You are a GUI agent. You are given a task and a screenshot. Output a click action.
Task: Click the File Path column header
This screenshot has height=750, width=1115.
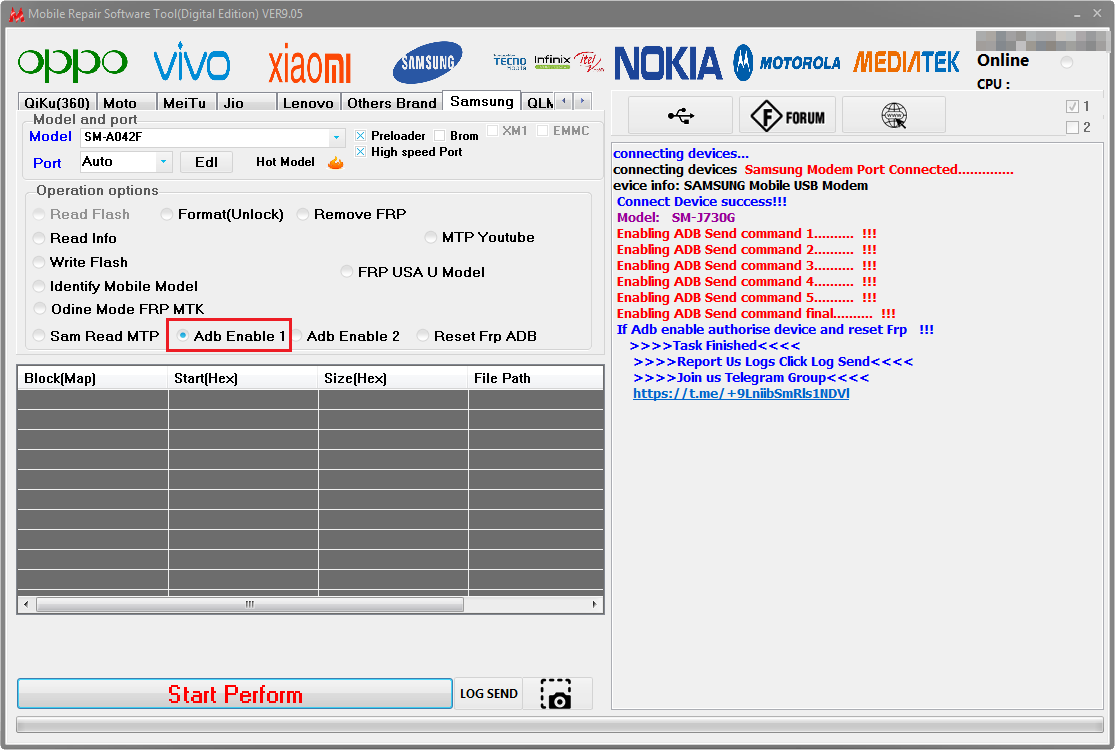pyautogui.click(x=535, y=378)
